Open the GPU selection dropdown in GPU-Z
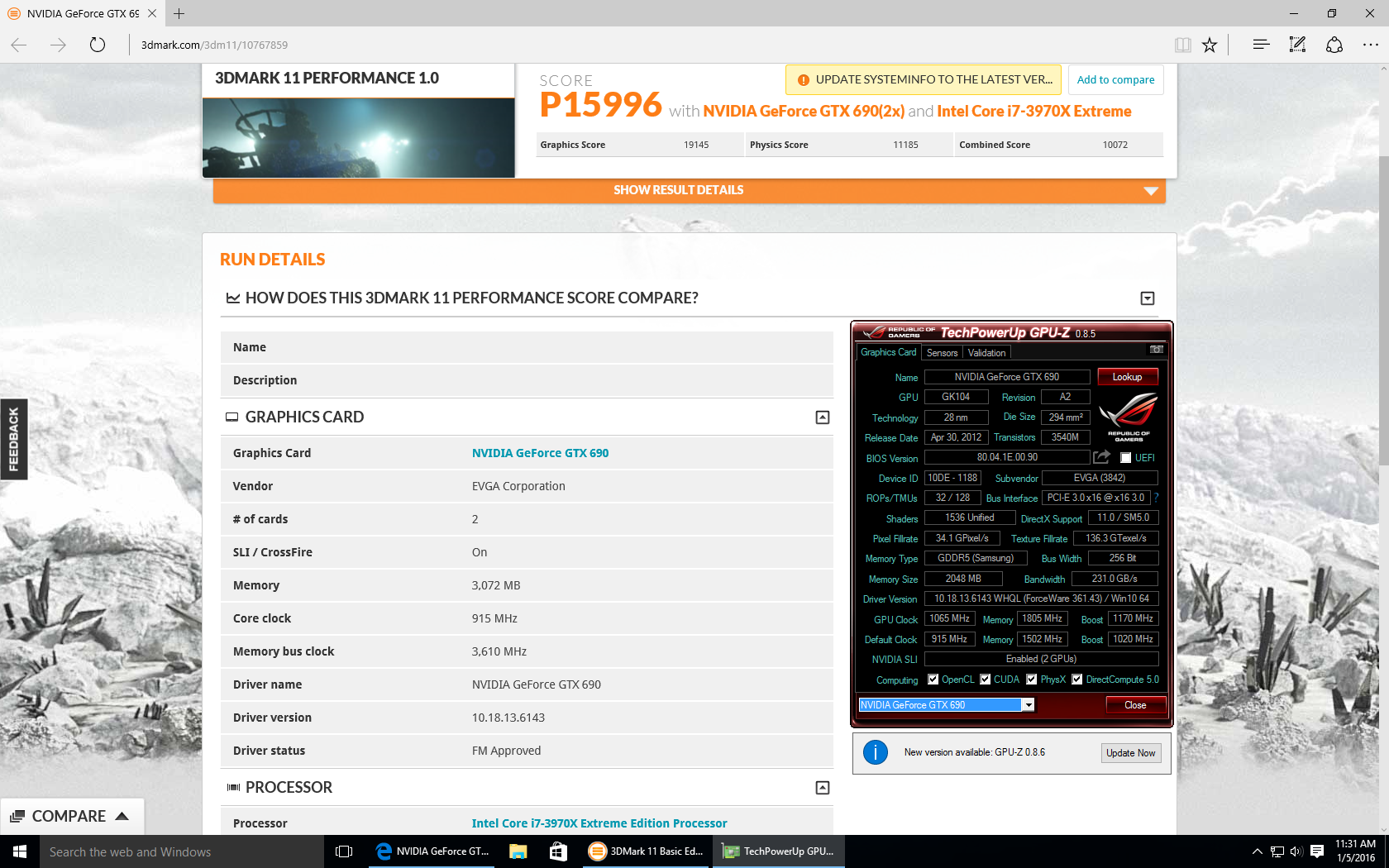Image resolution: width=1389 pixels, height=868 pixels. (x=1028, y=705)
